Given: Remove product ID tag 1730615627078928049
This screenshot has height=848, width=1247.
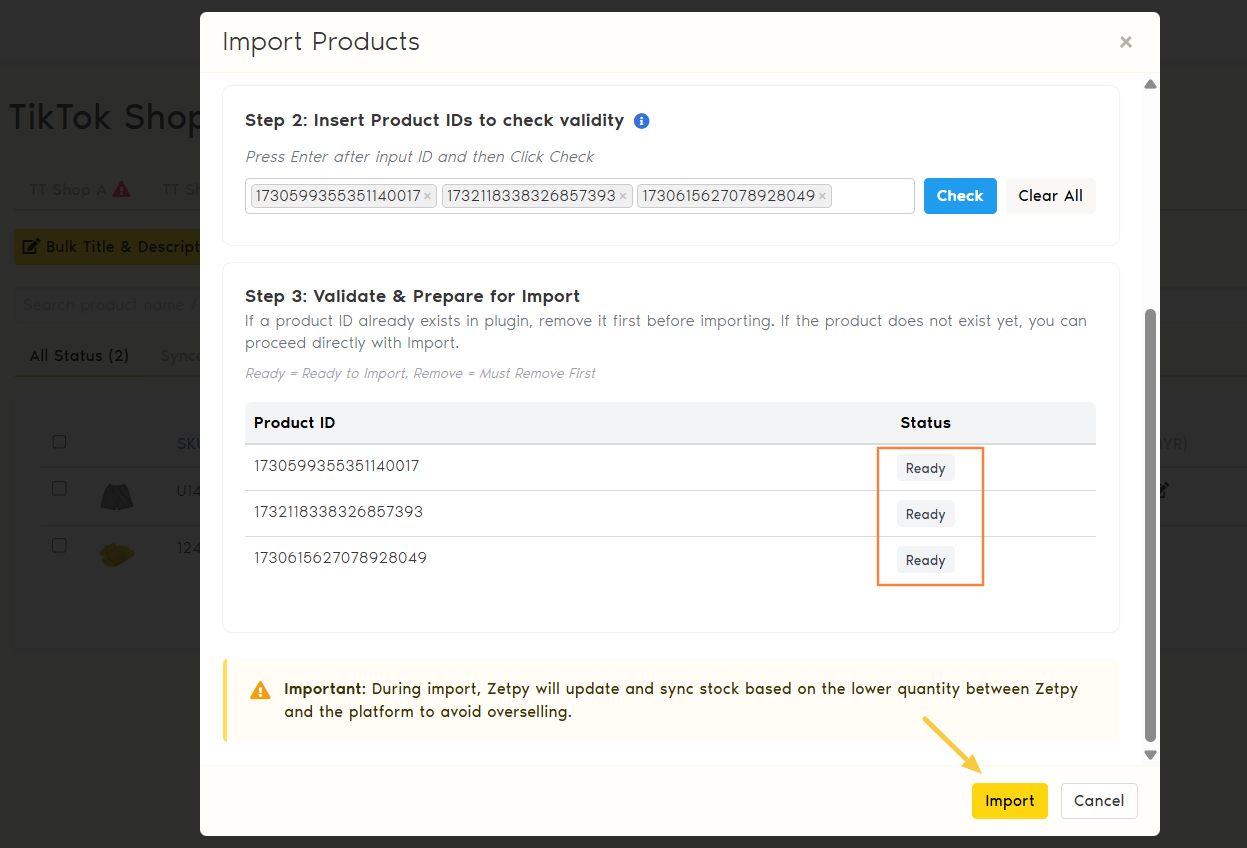Looking at the screenshot, I should click(x=822, y=196).
